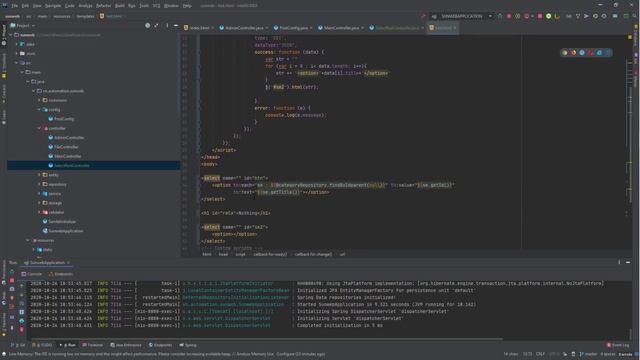The image size is (640, 360).
Task: Open the File menu
Action: (15, 6)
